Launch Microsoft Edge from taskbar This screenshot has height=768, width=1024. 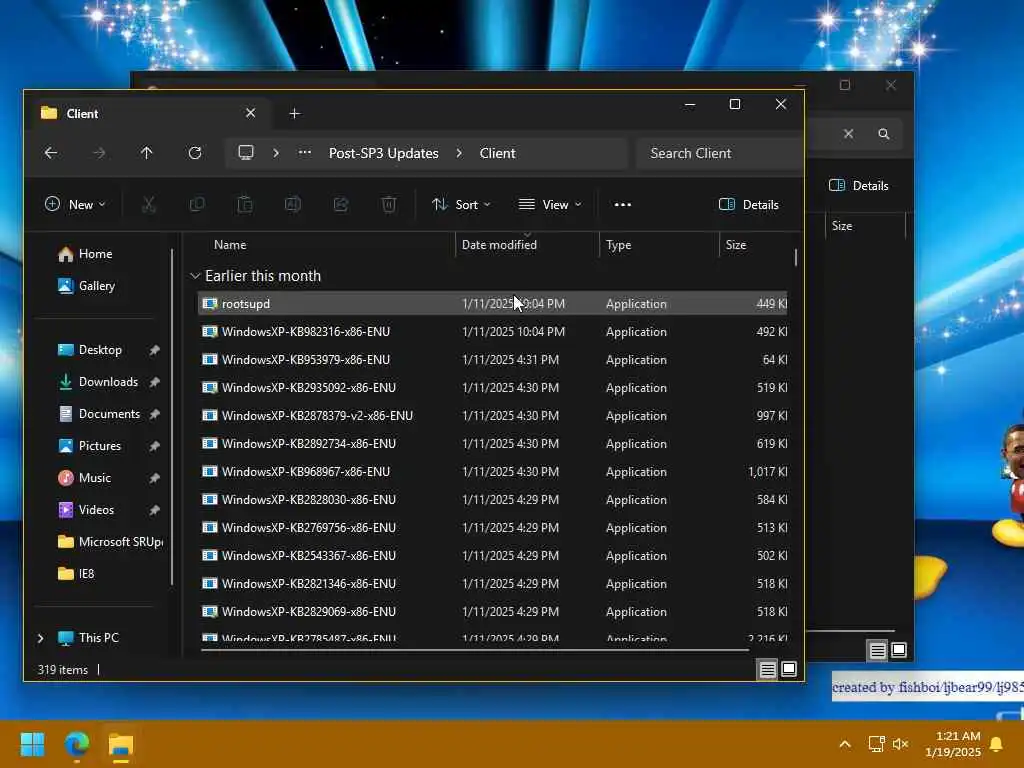point(77,744)
